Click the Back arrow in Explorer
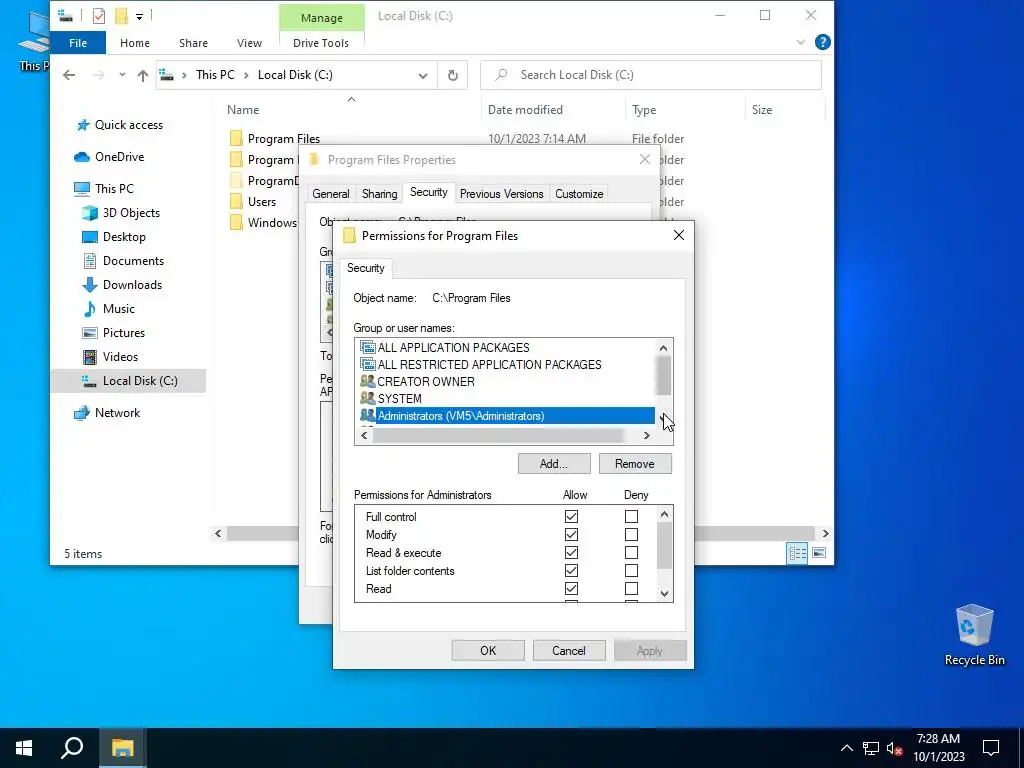This screenshot has width=1024, height=768. (x=69, y=75)
